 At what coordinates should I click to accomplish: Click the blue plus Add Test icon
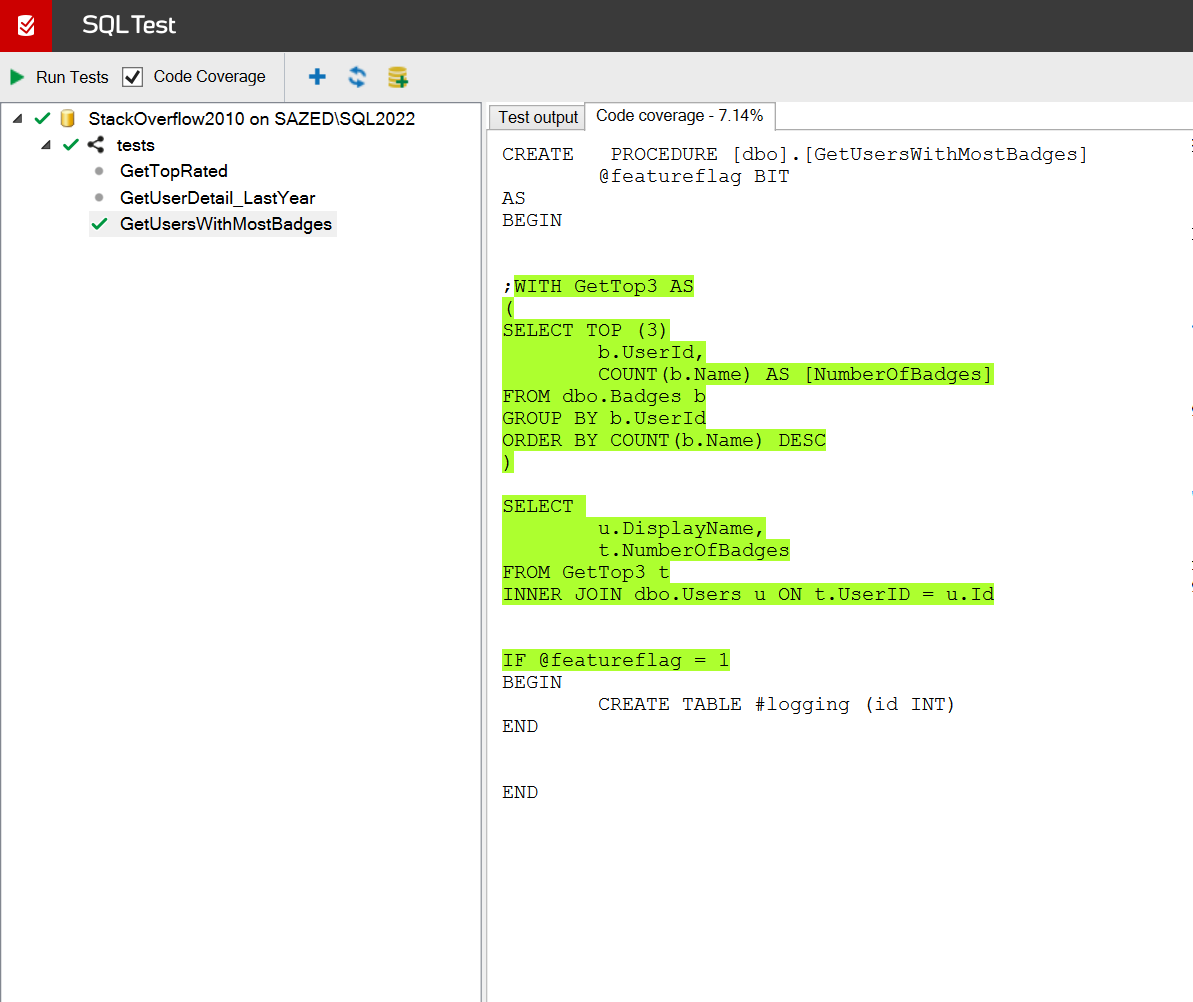[317, 77]
